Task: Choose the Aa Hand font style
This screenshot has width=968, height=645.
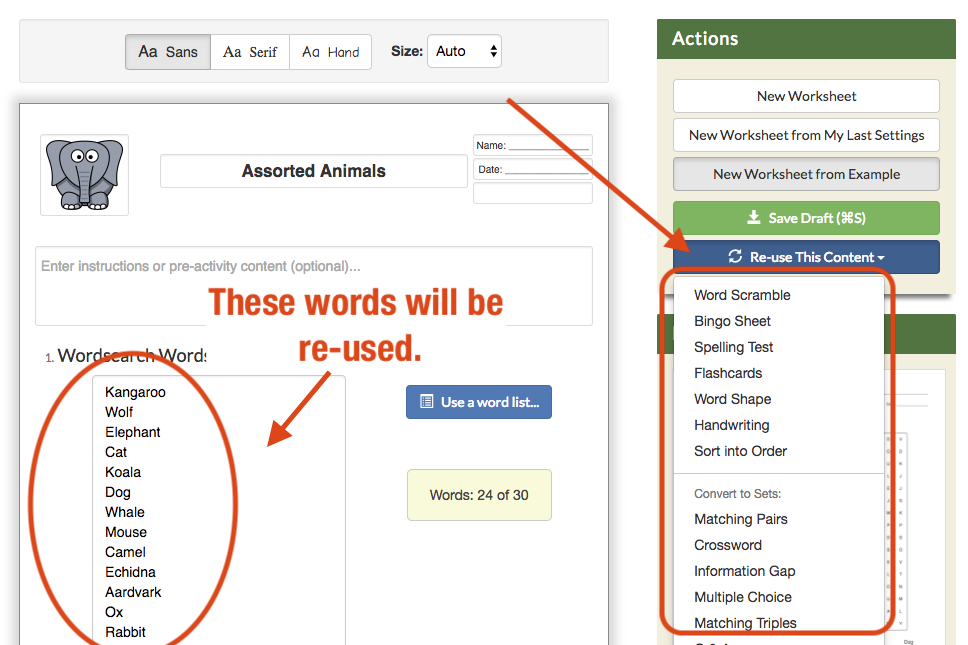Action: (330, 52)
